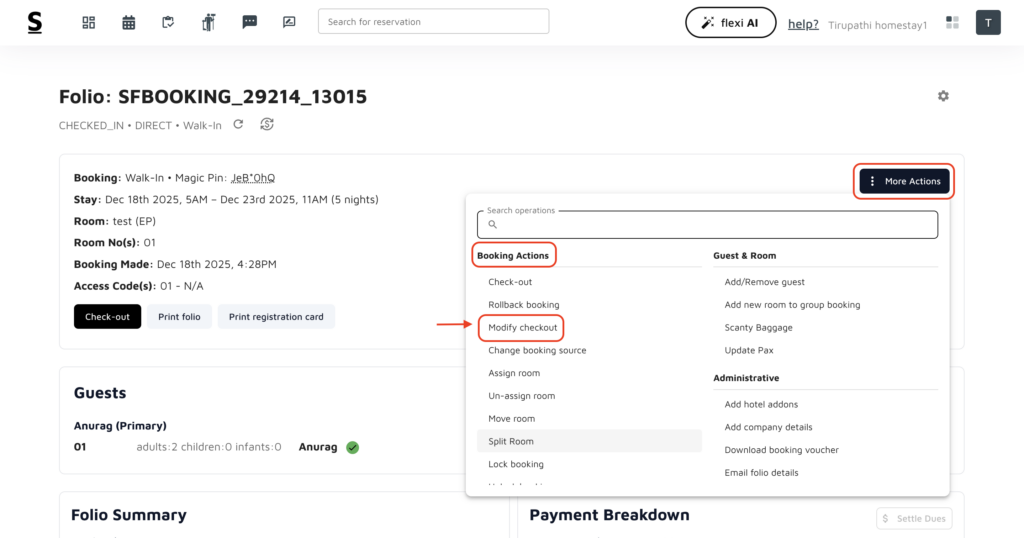This screenshot has width=1024, height=538.
Task: Select Modify checkout from Booking Actions
Action: 522,328
